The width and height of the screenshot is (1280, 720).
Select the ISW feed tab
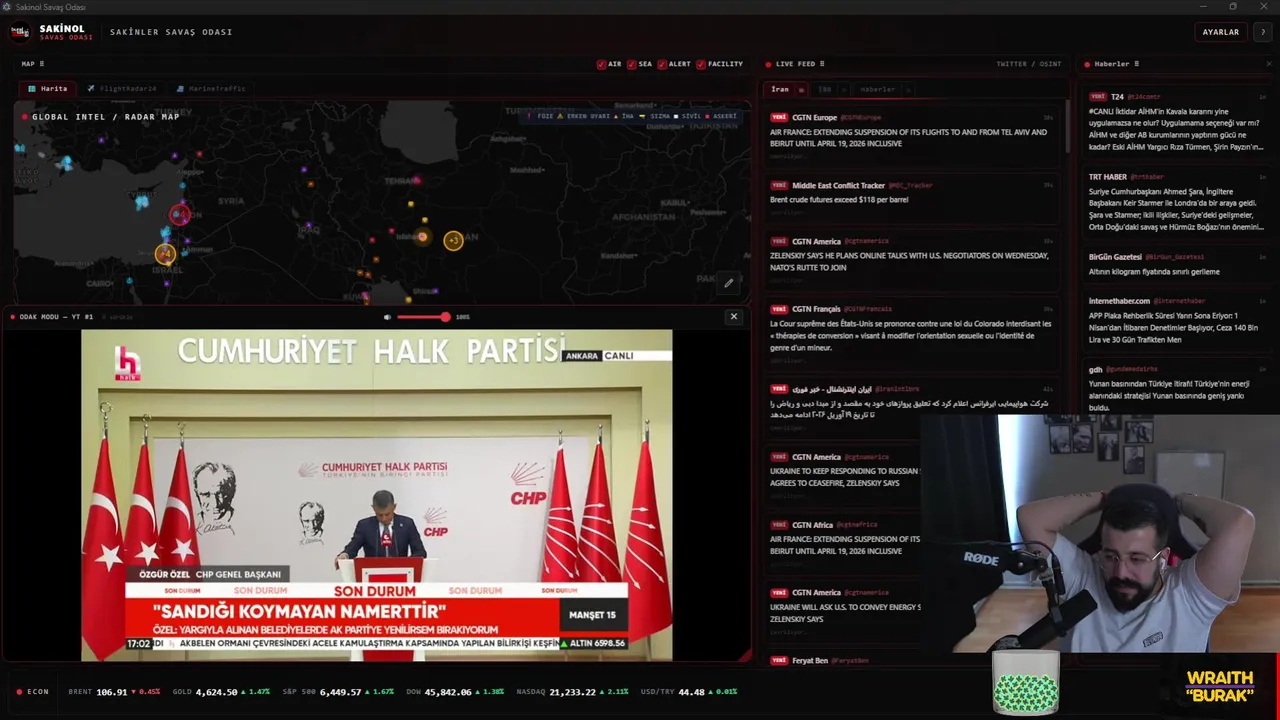click(x=825, y=89)
